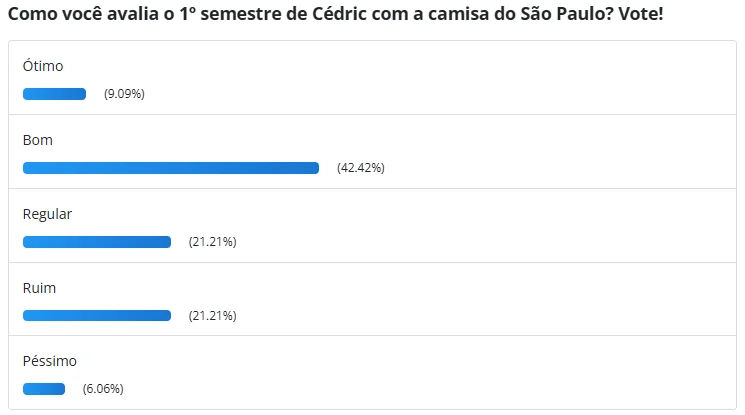The width and height of the screenshot is (745, 415).
Task: Click the (6.06%) percentage for Péssimo
Action: tap(103, 389)
